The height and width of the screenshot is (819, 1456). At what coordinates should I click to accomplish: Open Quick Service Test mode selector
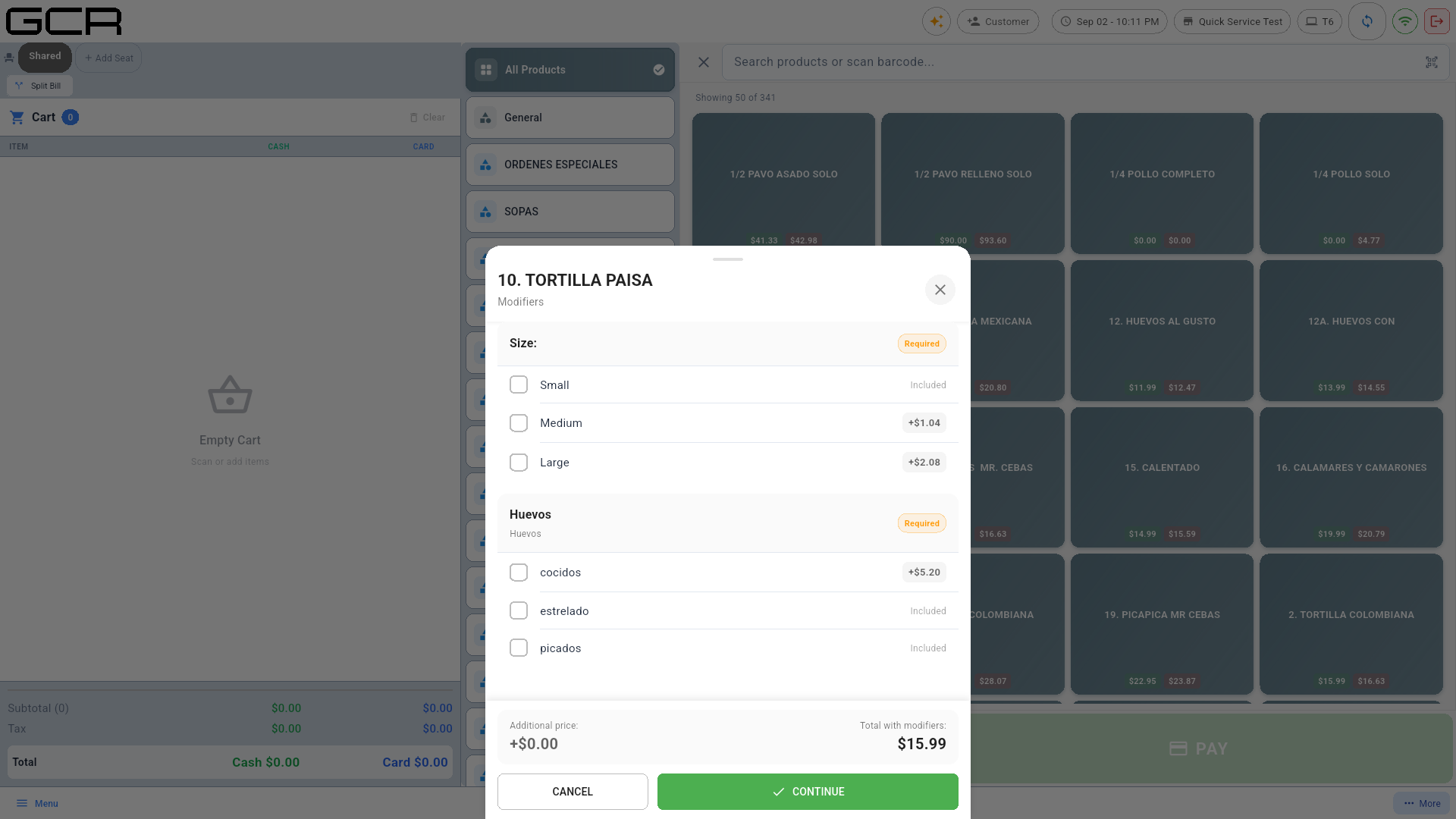(1232, 21)
